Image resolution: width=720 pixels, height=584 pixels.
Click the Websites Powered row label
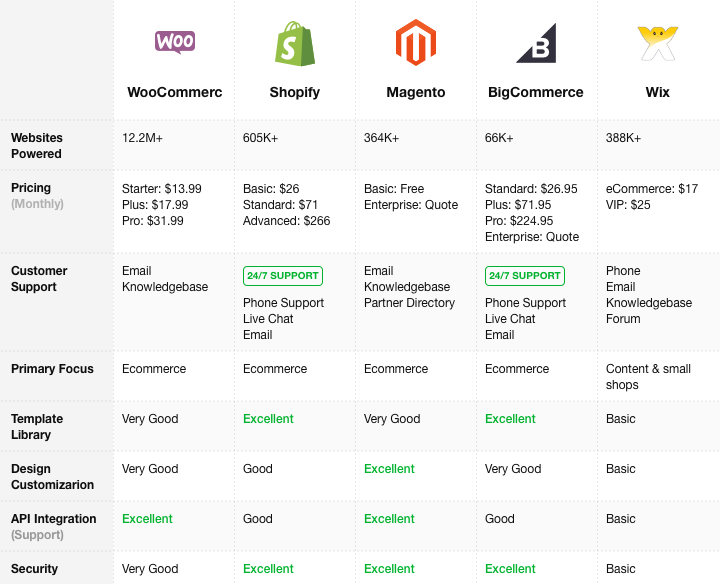point(37,146)
